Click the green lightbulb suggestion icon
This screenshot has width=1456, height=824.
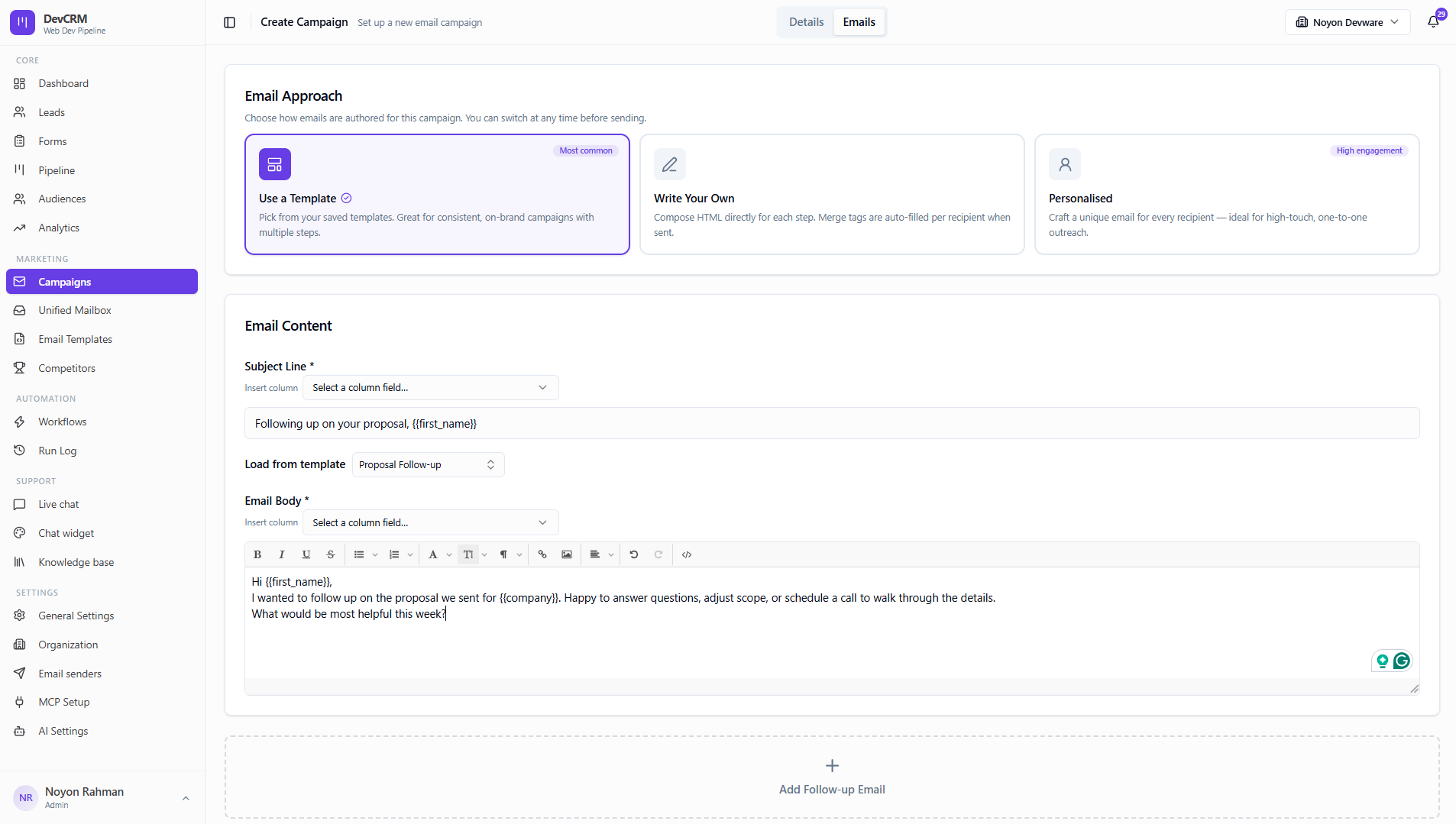[x=1383, y=661]
